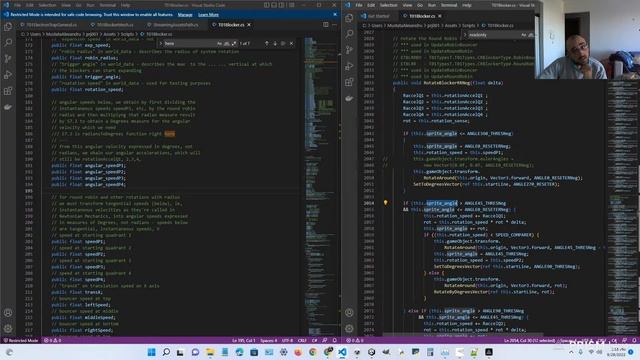The width and height of the screenshot is (640, 360).
Task: Open the Scripts breadcrumb in left window
Action: [127, 34]
